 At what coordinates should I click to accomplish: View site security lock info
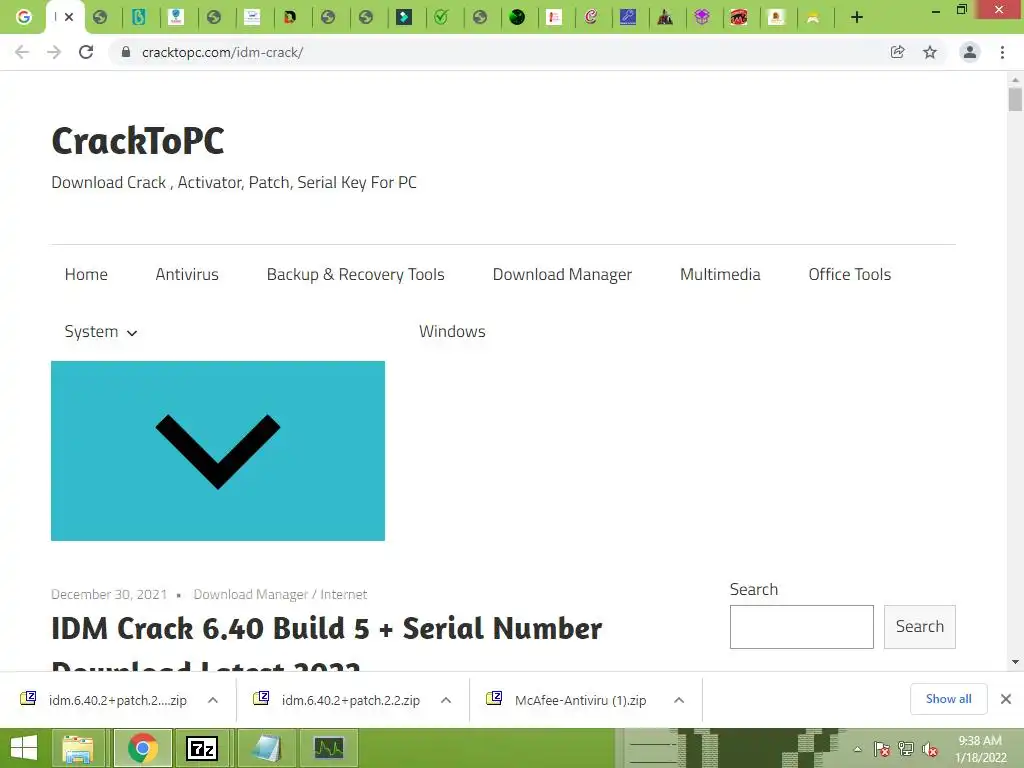click(126, 52)
